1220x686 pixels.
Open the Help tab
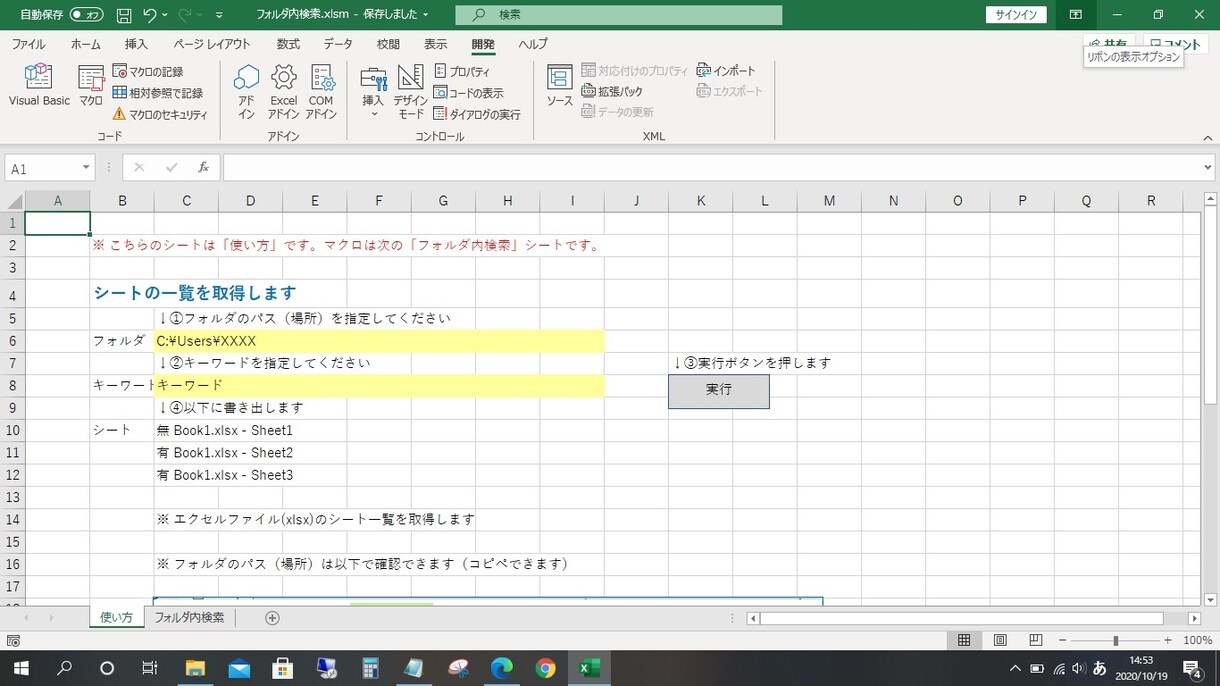pyautogui.click(x=533, y=44)
